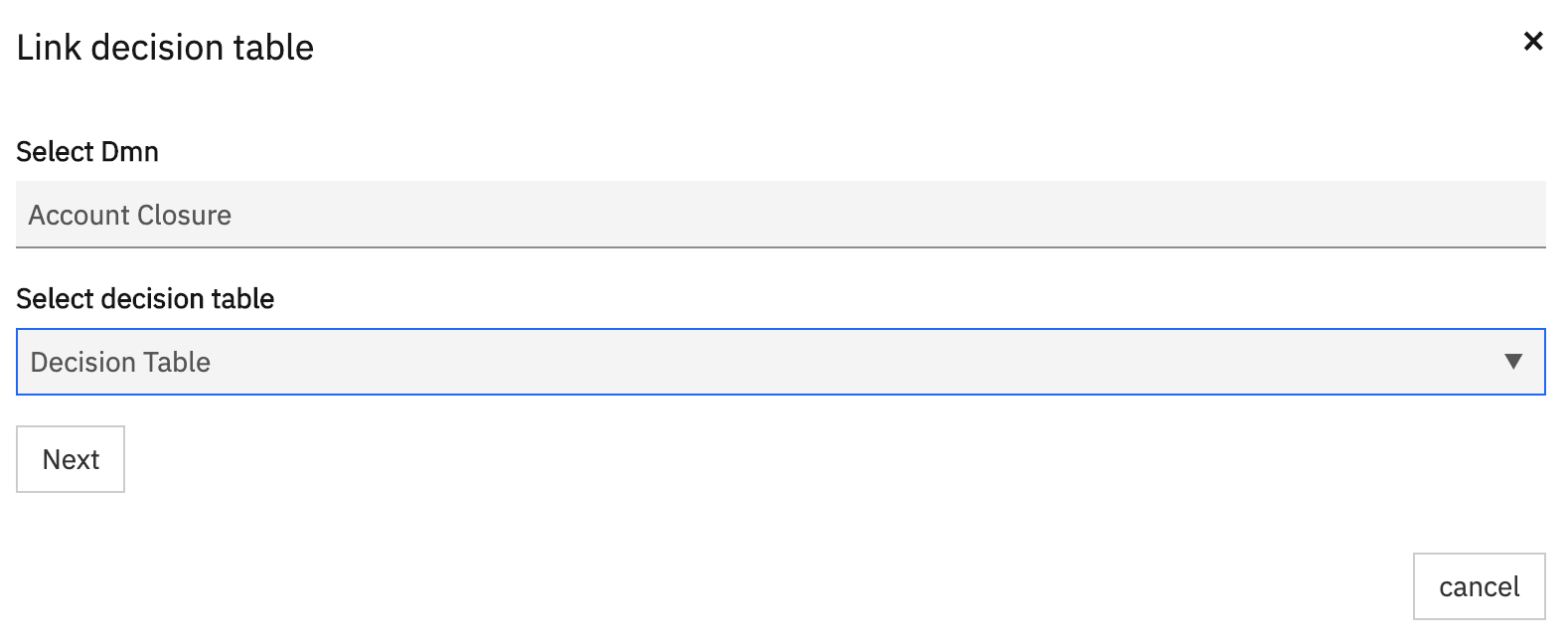This screenshot has width=1568, height=644.
Task: Select the "Decision Table" option text
Action: pyautogui.click(x=120, y=362)
